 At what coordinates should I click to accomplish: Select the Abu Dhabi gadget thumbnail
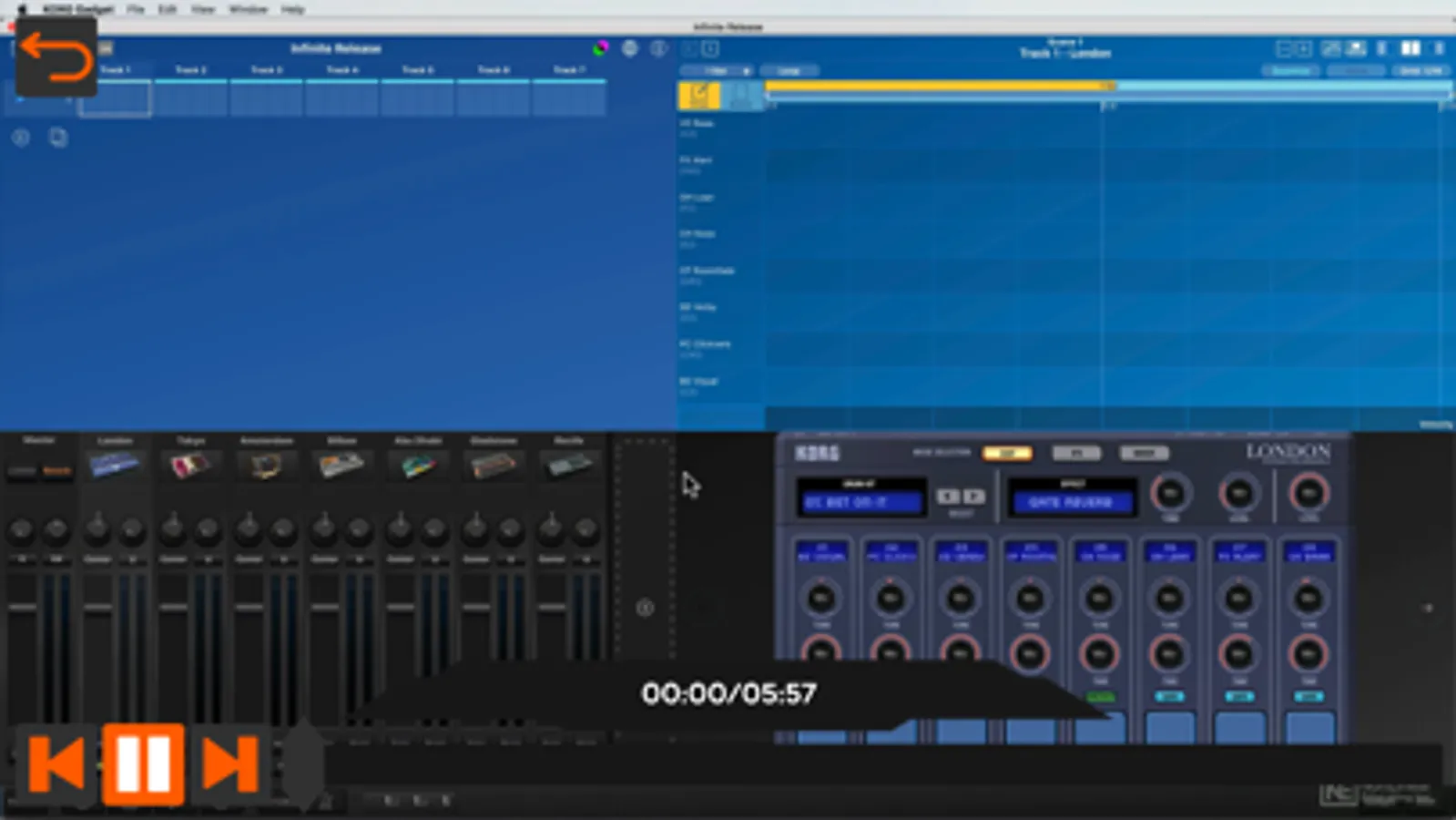click(x=418, y=466)
